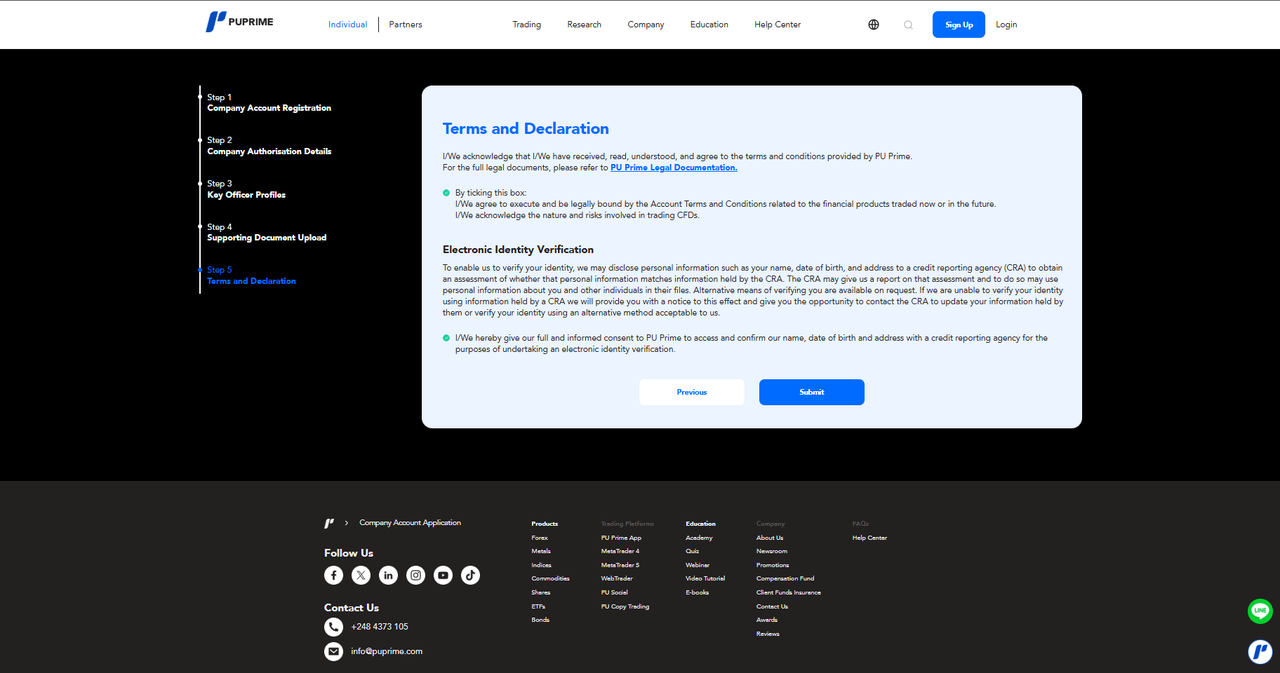The image size is (1280, 673).
Task: Open the X (Twitter) social icon
Action: point(361,575)
